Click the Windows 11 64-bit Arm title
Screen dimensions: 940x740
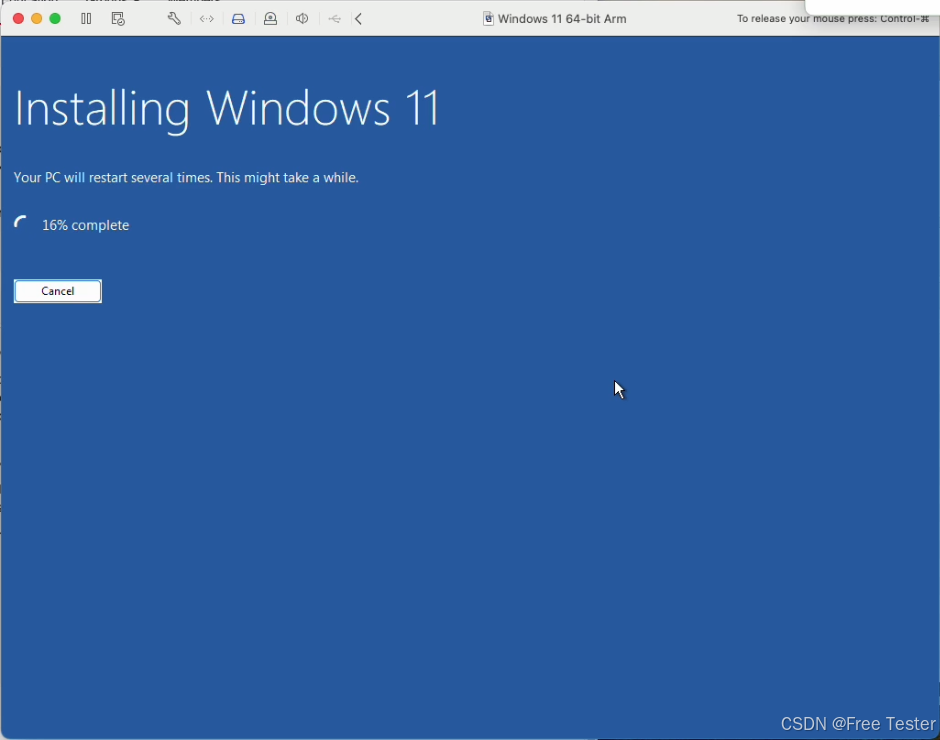tap(562, 19)
